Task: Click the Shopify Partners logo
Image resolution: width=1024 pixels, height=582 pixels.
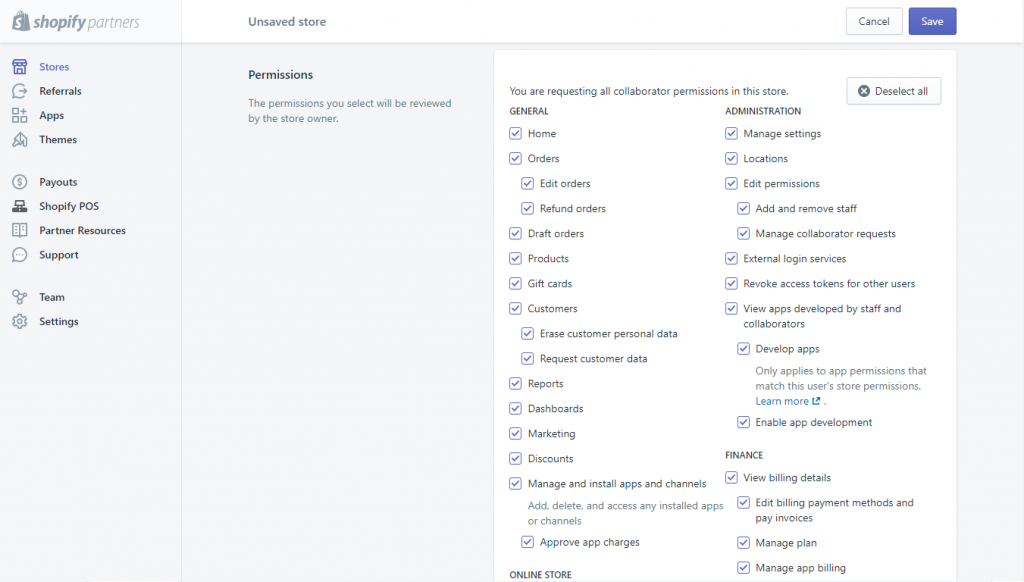Action: click(75, 22)
